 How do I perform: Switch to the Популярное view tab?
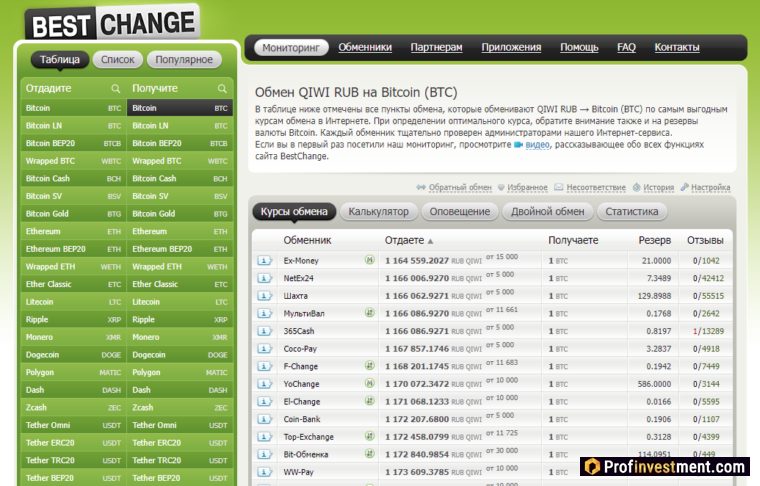184,60
